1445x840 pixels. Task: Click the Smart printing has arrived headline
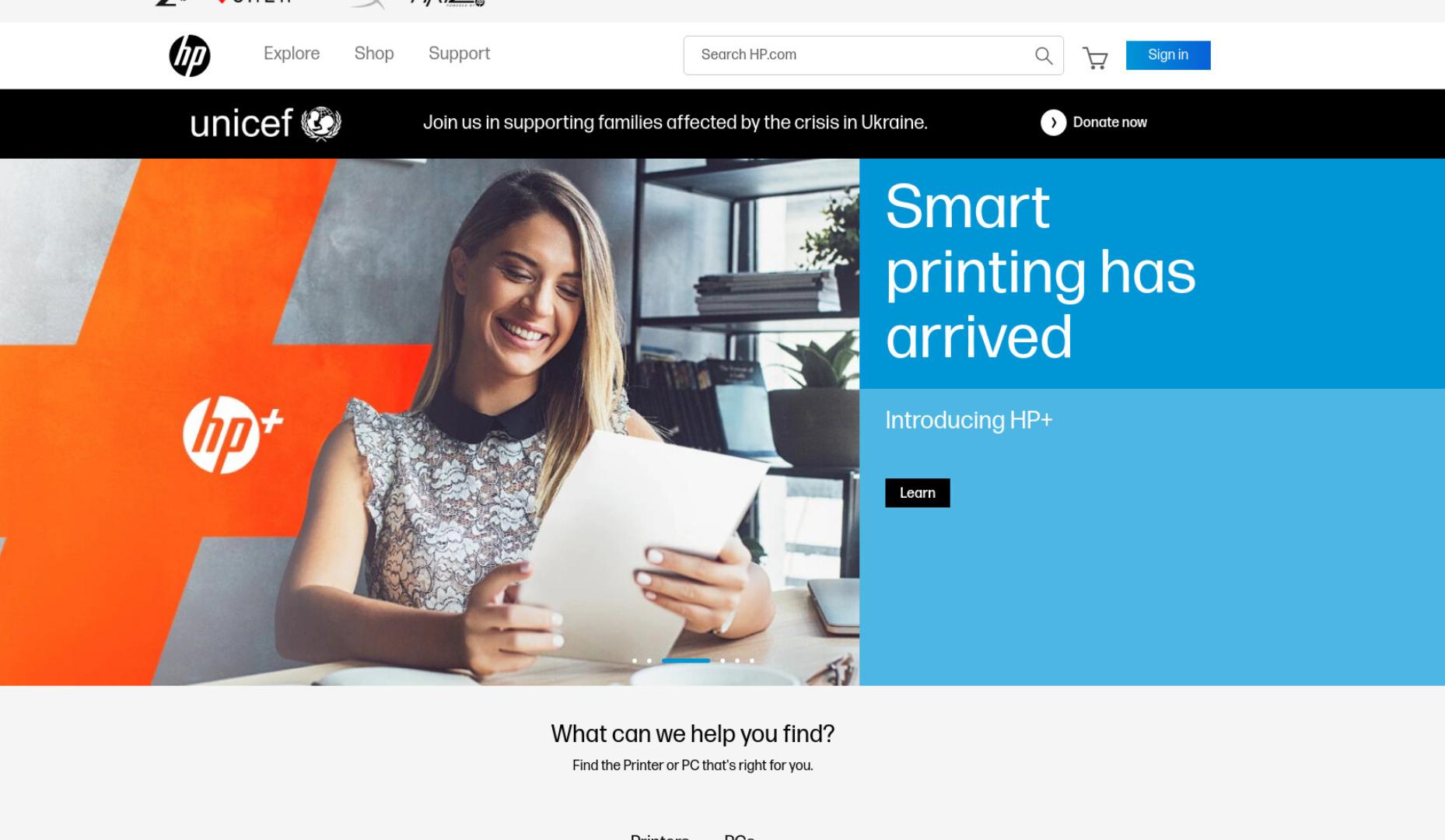coord(1041,271)
